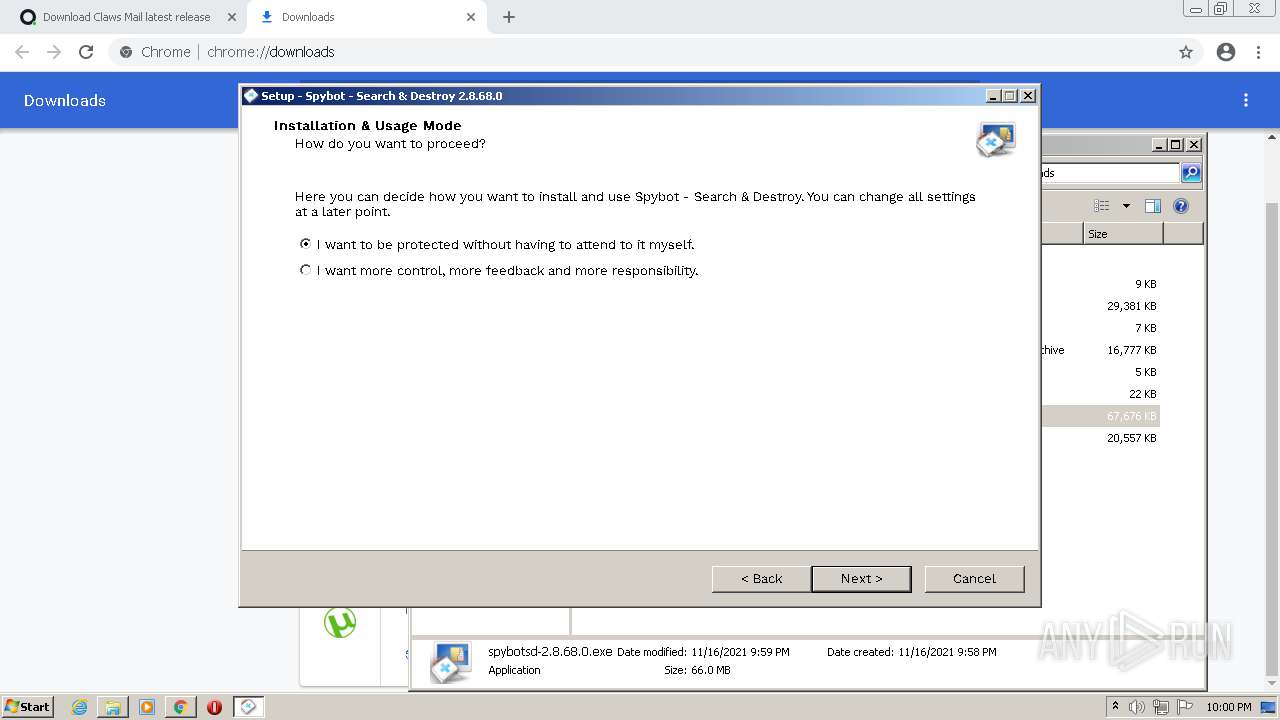Switch to Chrome via taskbar icon
1280x720 pixels.
pyautogui.click(x=180, y=707)
